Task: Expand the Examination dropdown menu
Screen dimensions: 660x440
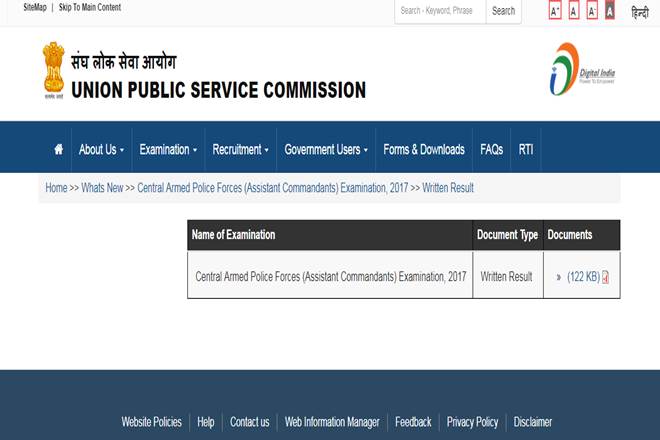Action: [x=168, y=149]
